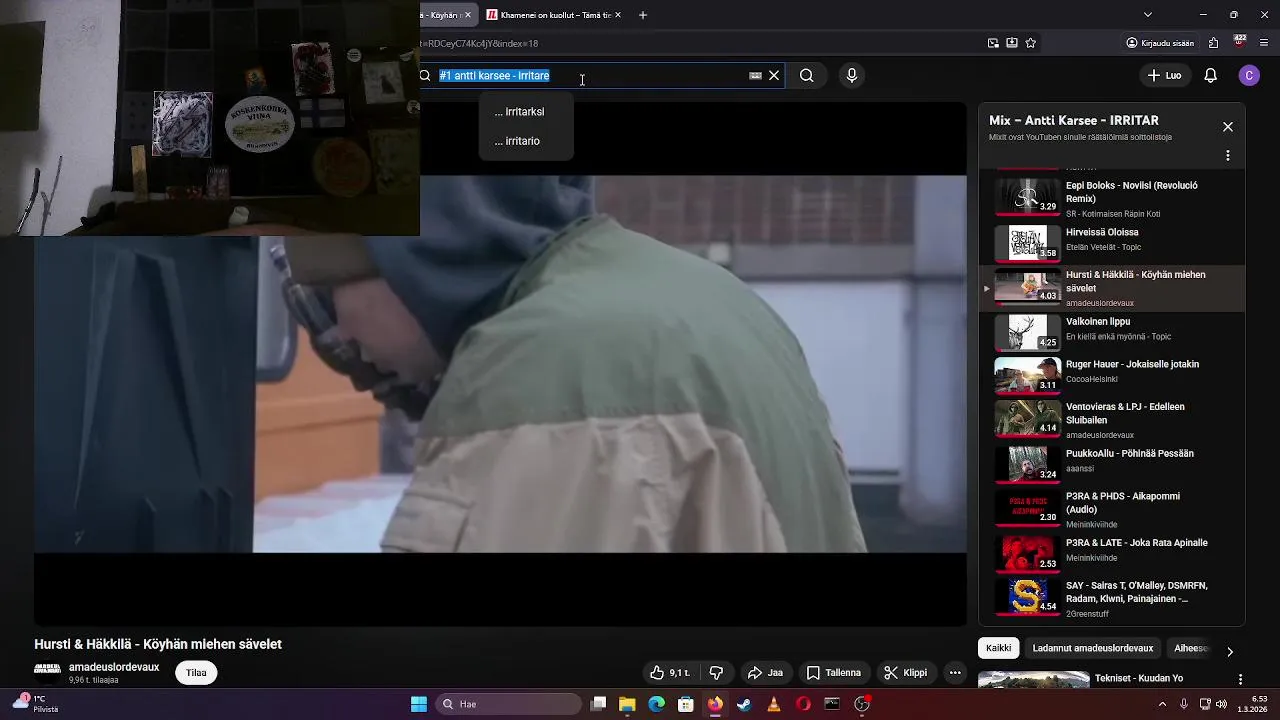Open VLC media player from taskbar
The image size is (1280, 720).
(773, 704)
